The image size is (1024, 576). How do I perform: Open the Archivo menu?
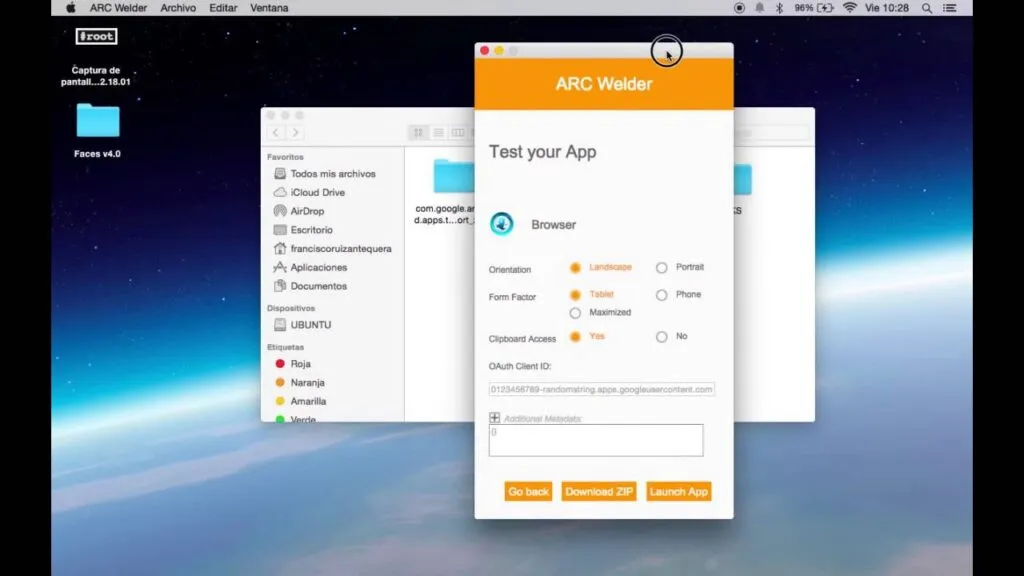[x=178, y=8]
